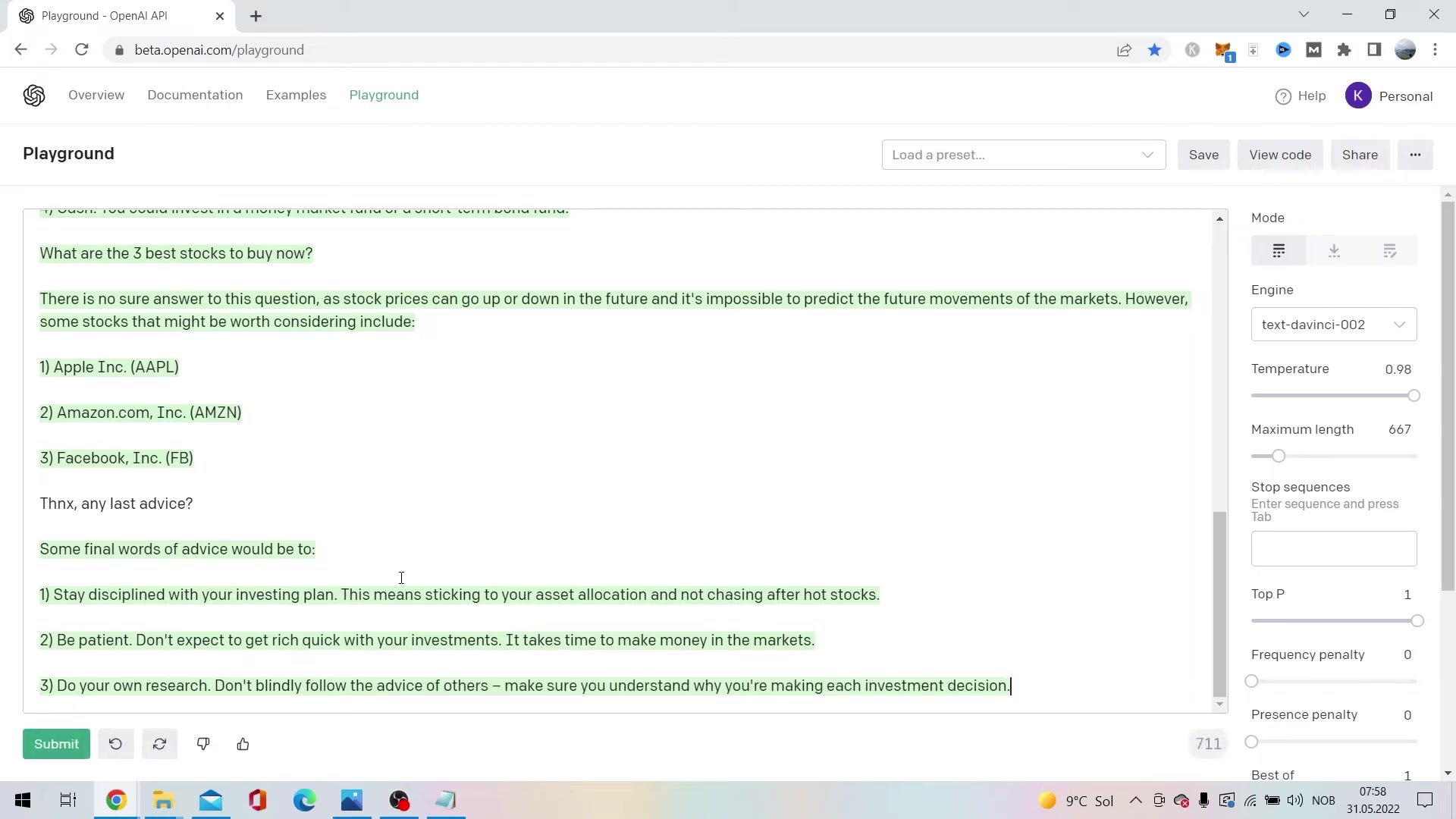This screenshot has width=1456, height=819.
Task: Open Chrome menu three dots
Action: tap(1435, 50)
